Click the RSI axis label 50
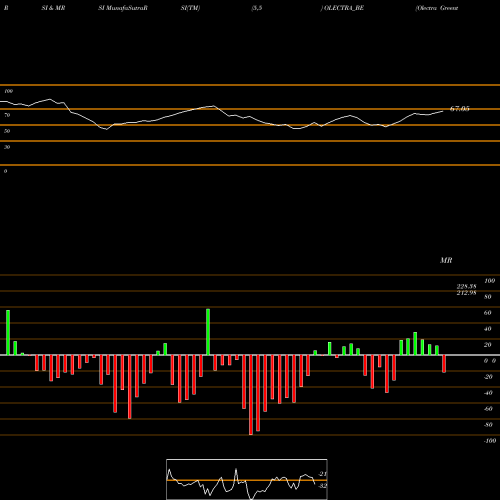The width and height of the screenshot is (500, 500). (7, 131)
